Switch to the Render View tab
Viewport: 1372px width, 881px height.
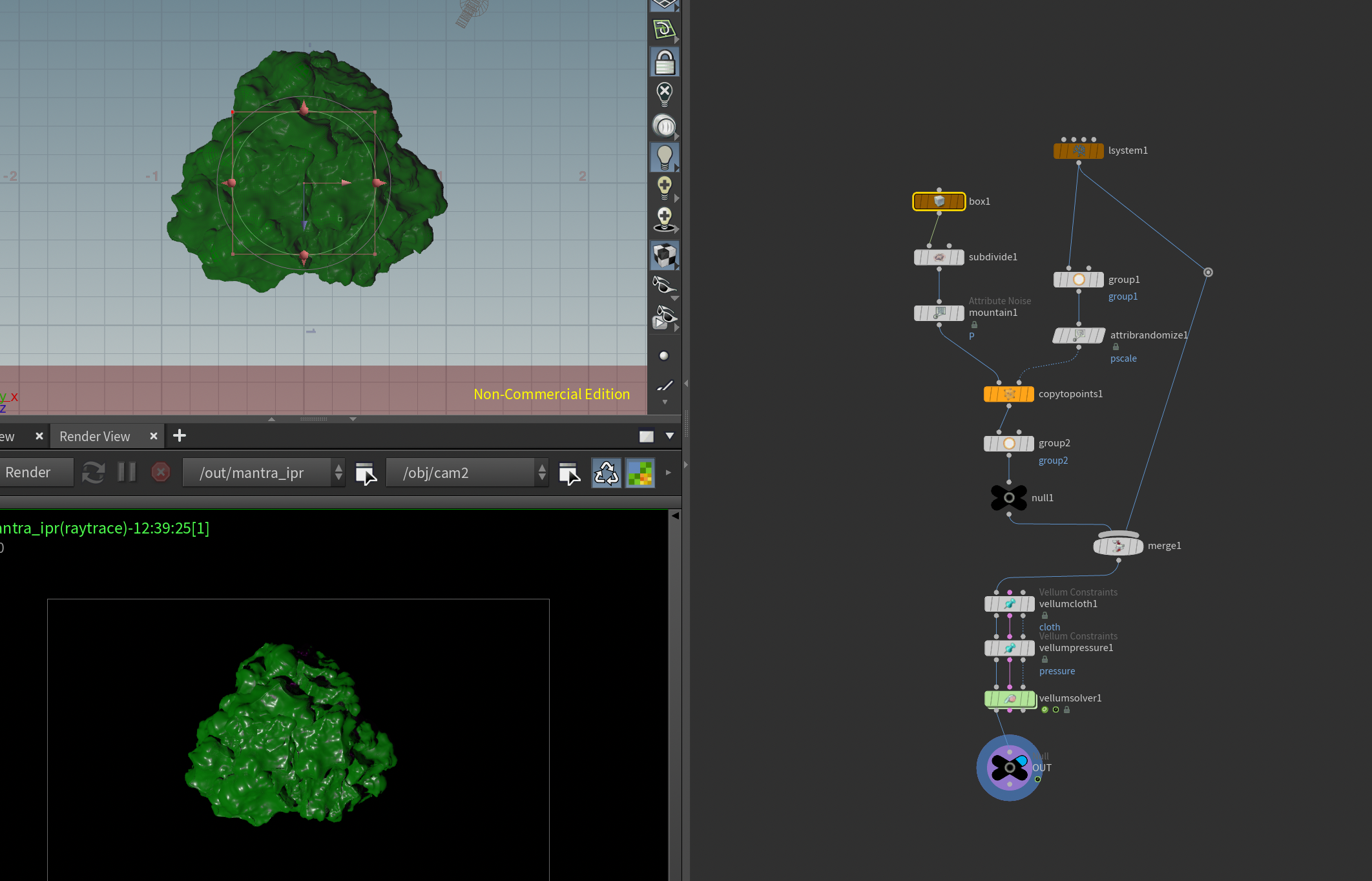95,437
